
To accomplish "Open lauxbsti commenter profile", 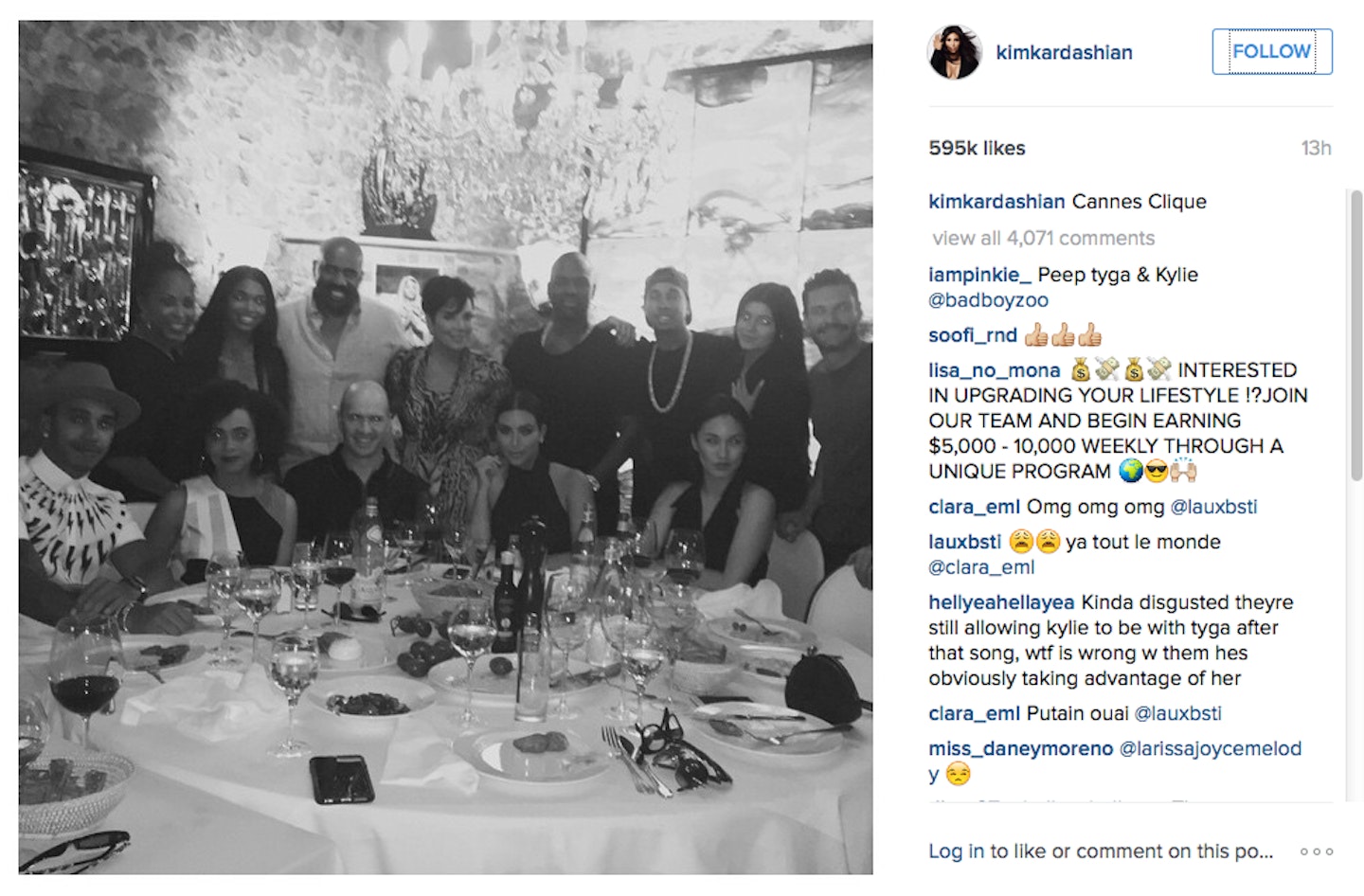I will 964,542.
